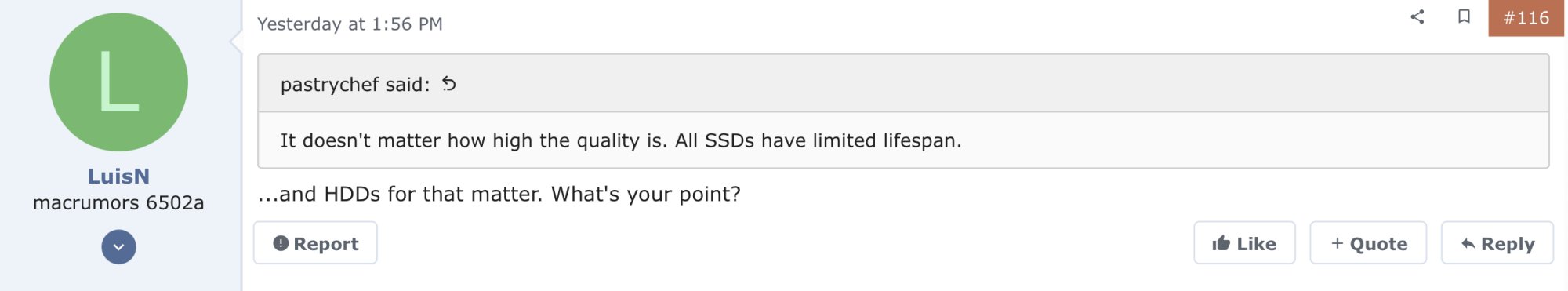Add this post to multi-quote

pos(1368,243)
